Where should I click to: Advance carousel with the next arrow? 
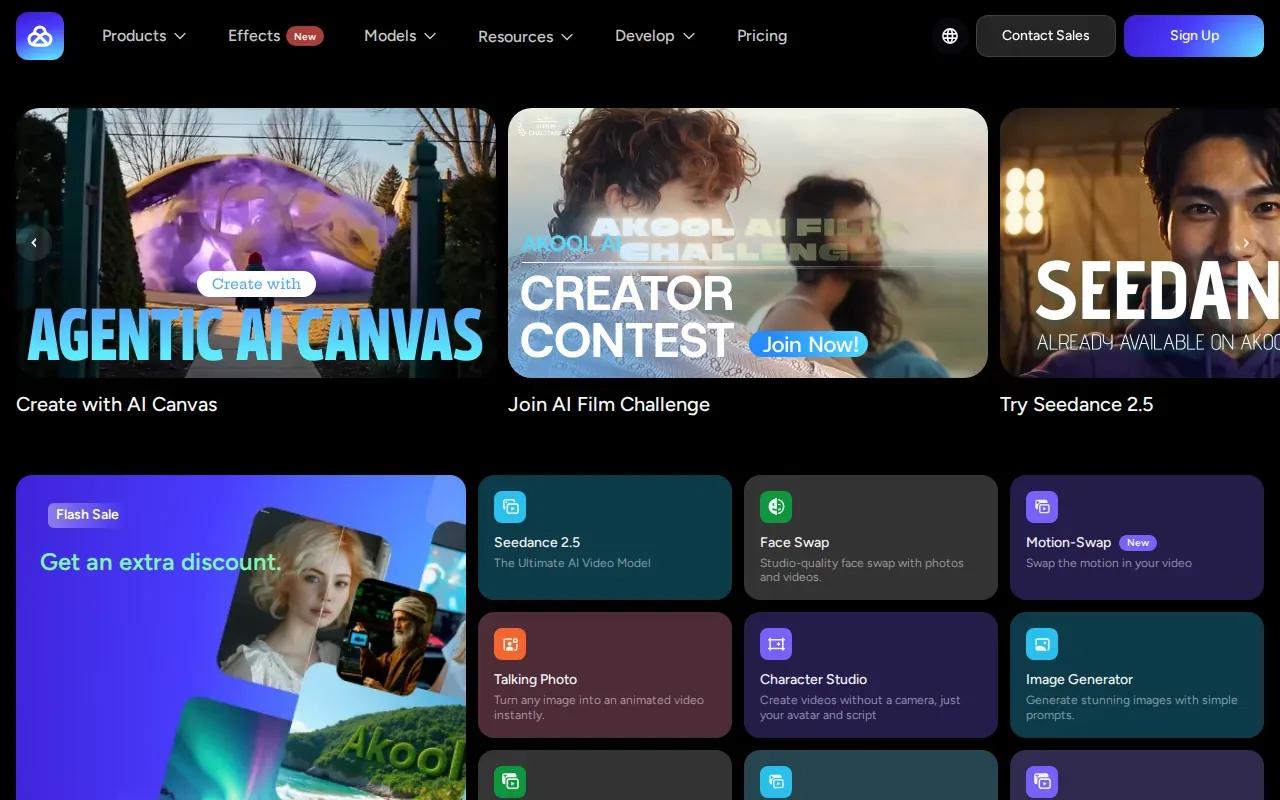click(x=1246, y=243)
